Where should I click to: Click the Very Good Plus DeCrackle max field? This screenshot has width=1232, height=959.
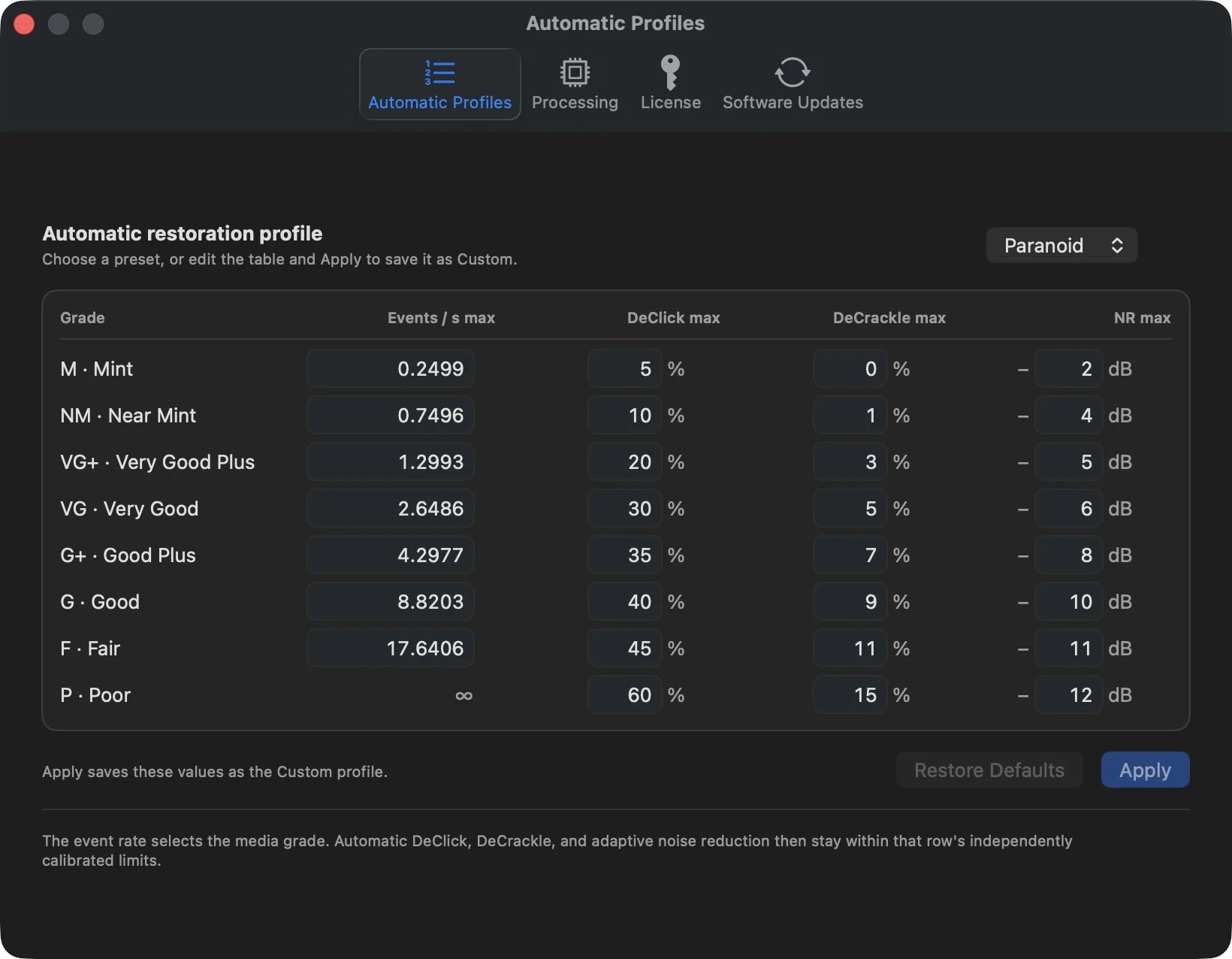pos(850,461)
